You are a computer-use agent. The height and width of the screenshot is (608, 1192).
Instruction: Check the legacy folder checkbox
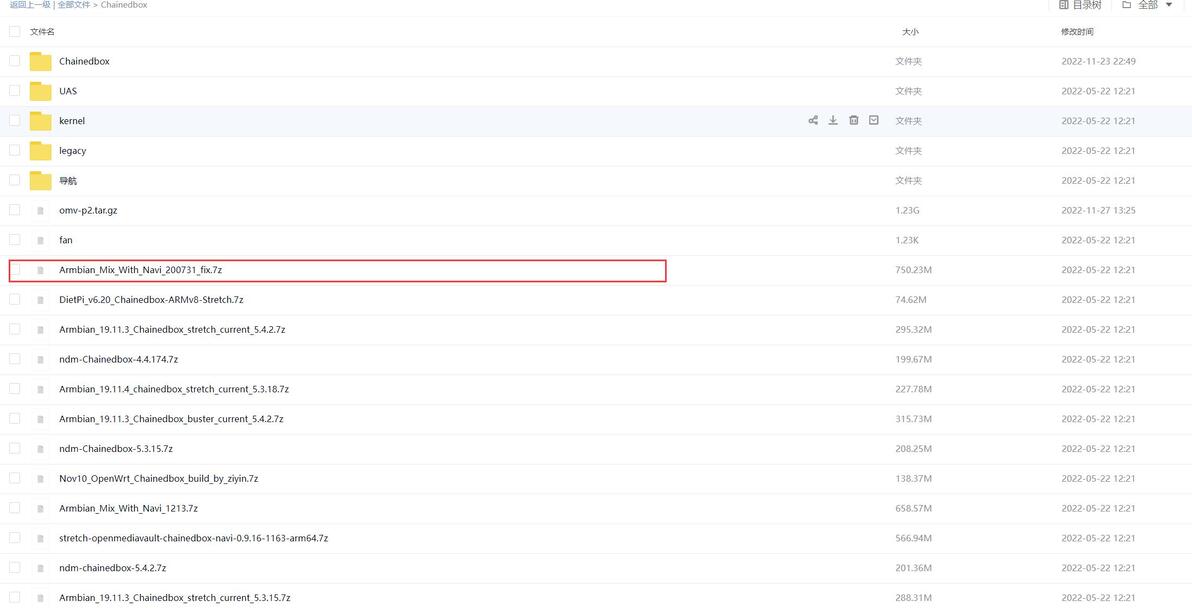click(x=14, y=150)
